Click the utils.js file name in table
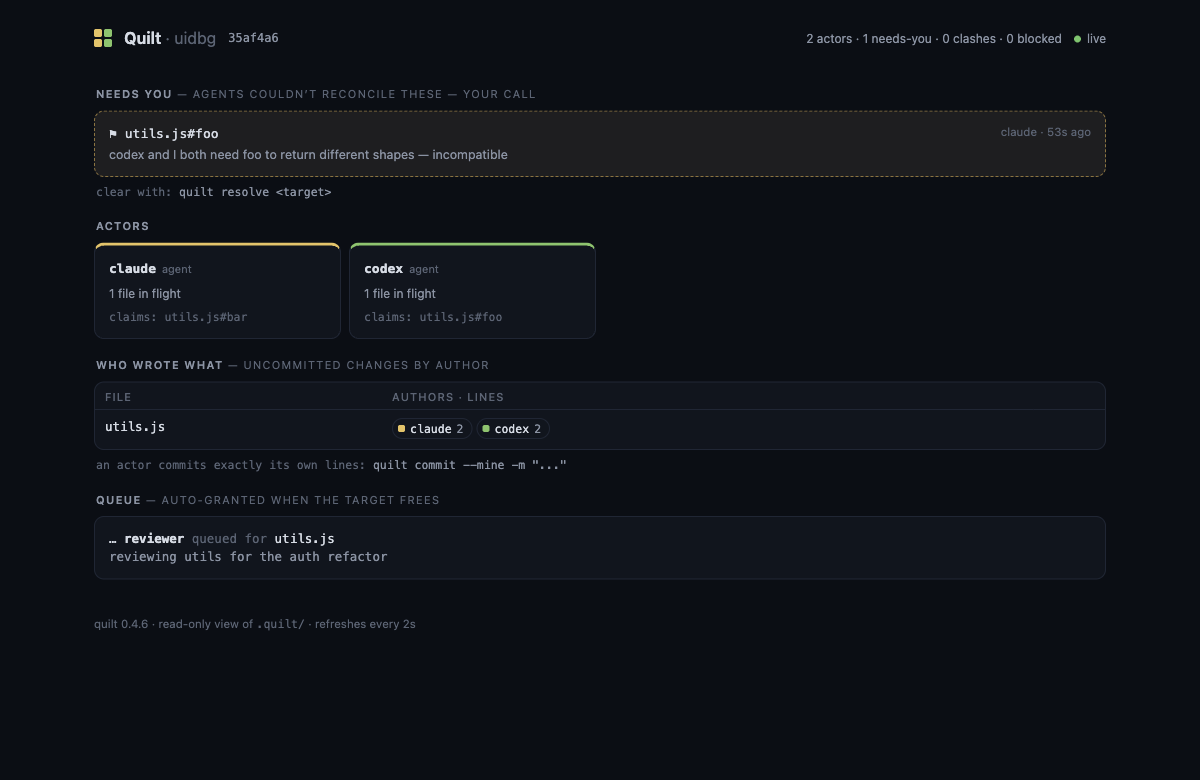Image resolution: width=1200 pixels, height=780 pixels. (135, 427)
